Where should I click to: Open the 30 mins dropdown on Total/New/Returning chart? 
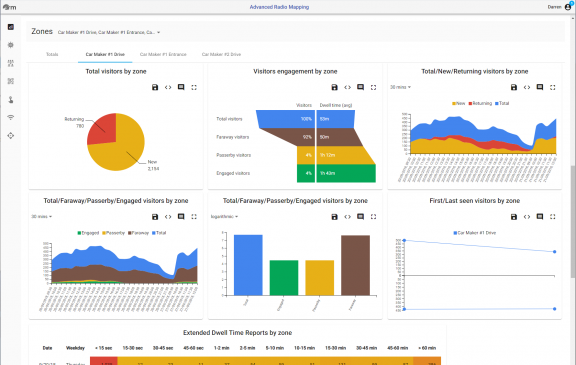400,87
